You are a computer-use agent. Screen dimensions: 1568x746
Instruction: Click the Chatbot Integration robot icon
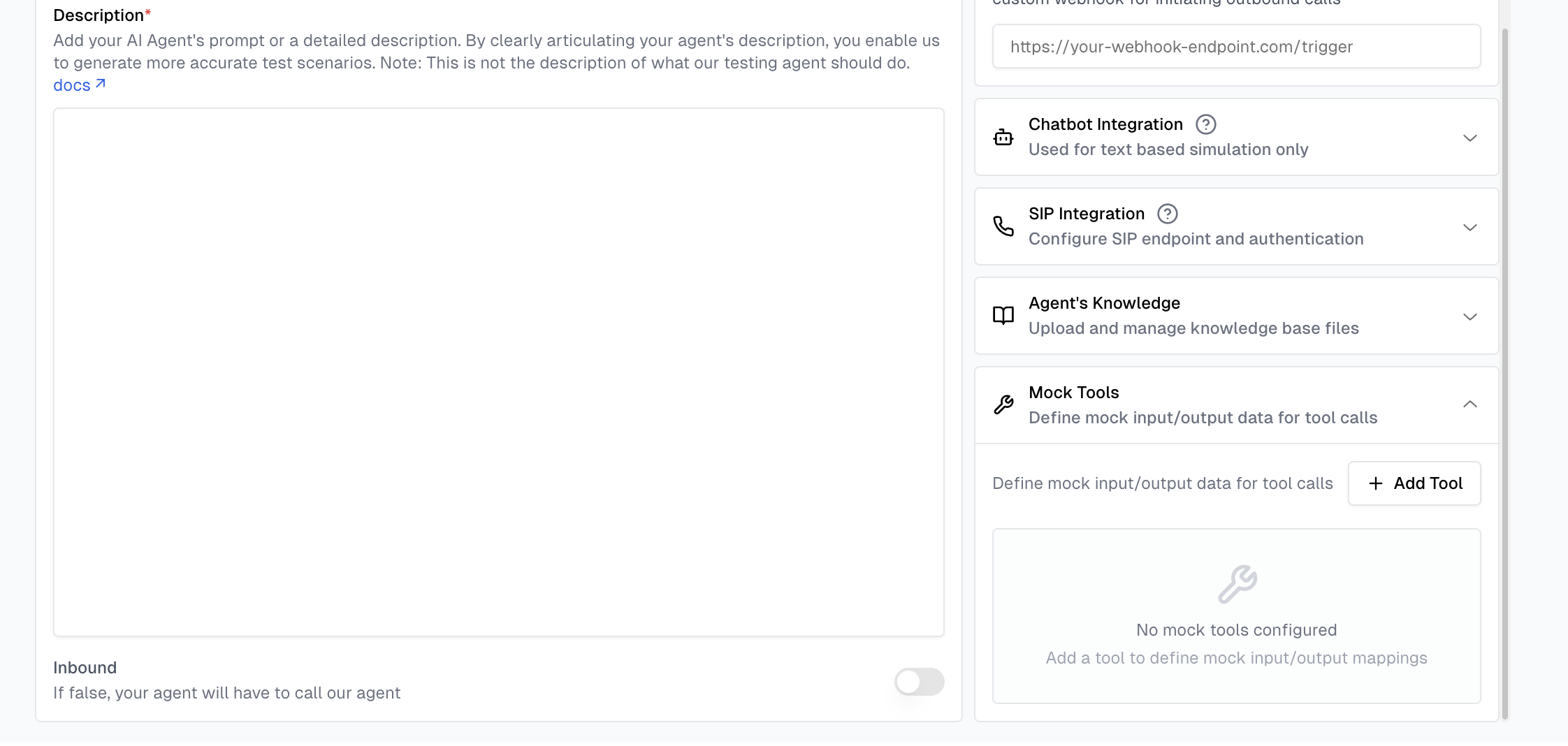tap(1003, 137)
